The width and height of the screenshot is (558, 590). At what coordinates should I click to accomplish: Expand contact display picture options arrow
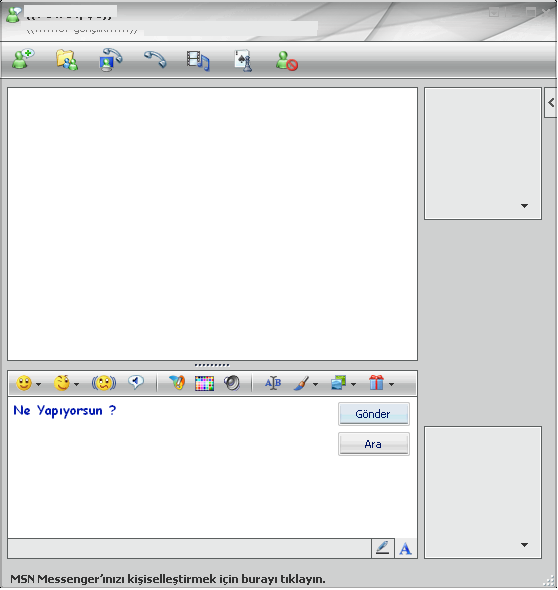click(524, 206)
